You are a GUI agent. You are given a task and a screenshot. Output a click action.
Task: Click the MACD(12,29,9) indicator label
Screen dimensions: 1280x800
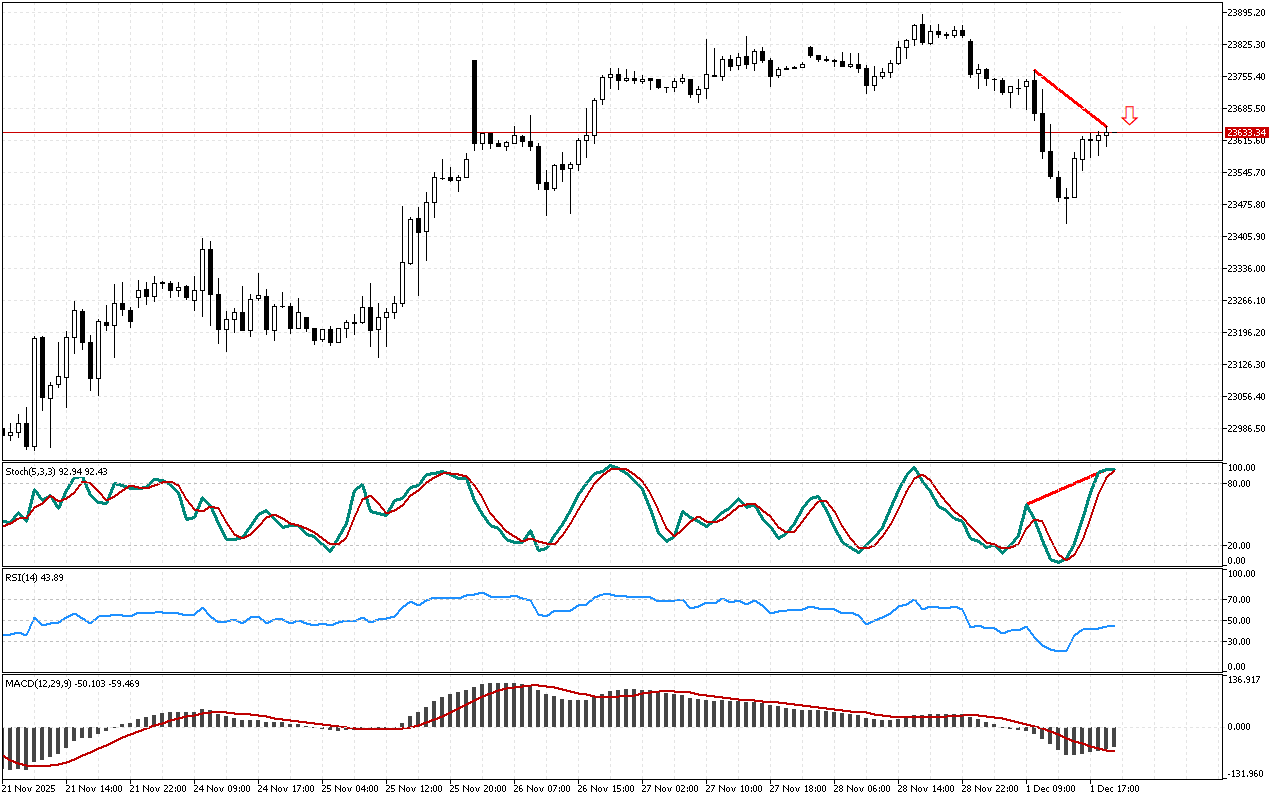[40, 683]
